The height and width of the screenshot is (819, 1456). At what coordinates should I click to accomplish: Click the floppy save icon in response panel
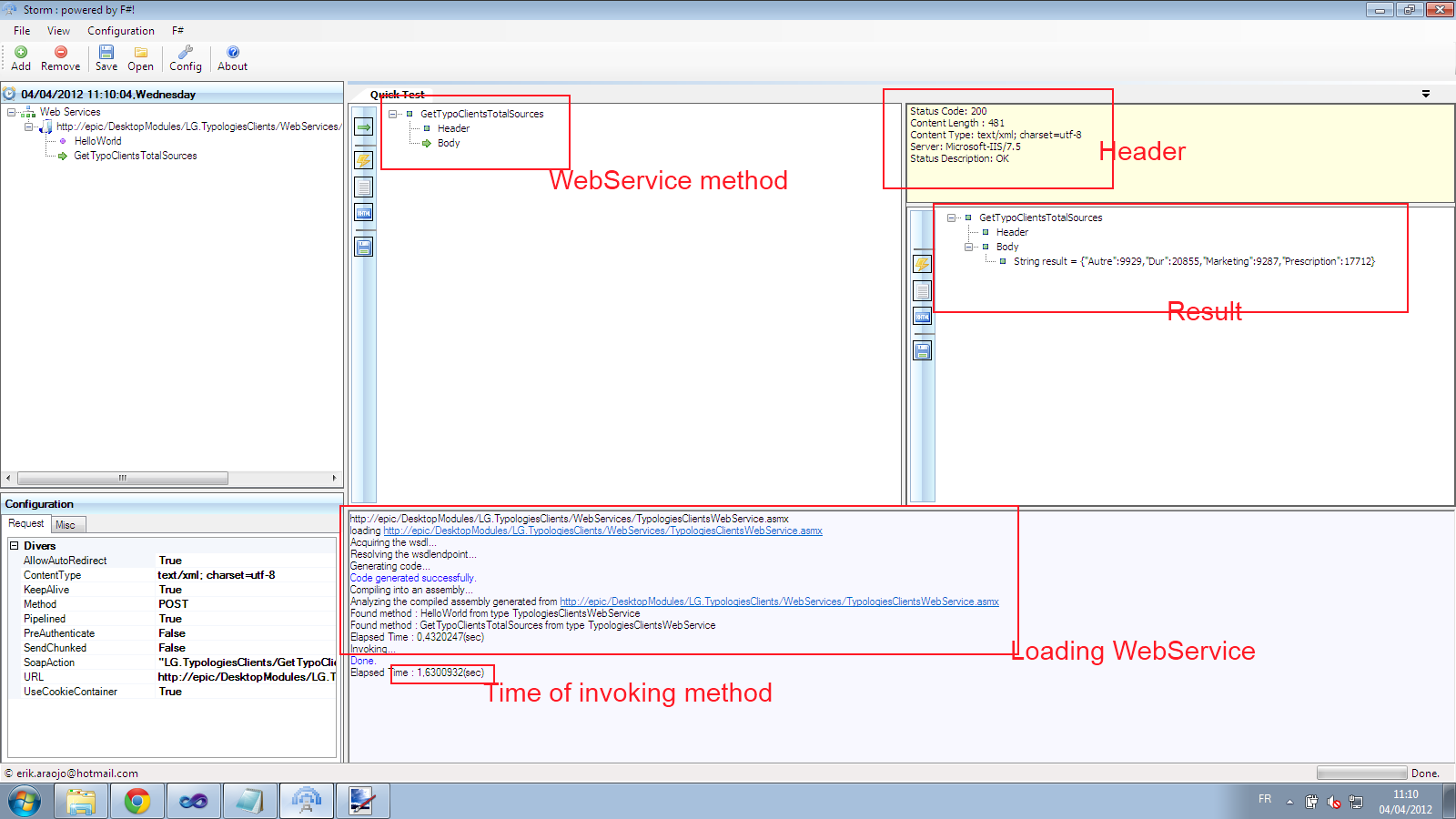923,351
